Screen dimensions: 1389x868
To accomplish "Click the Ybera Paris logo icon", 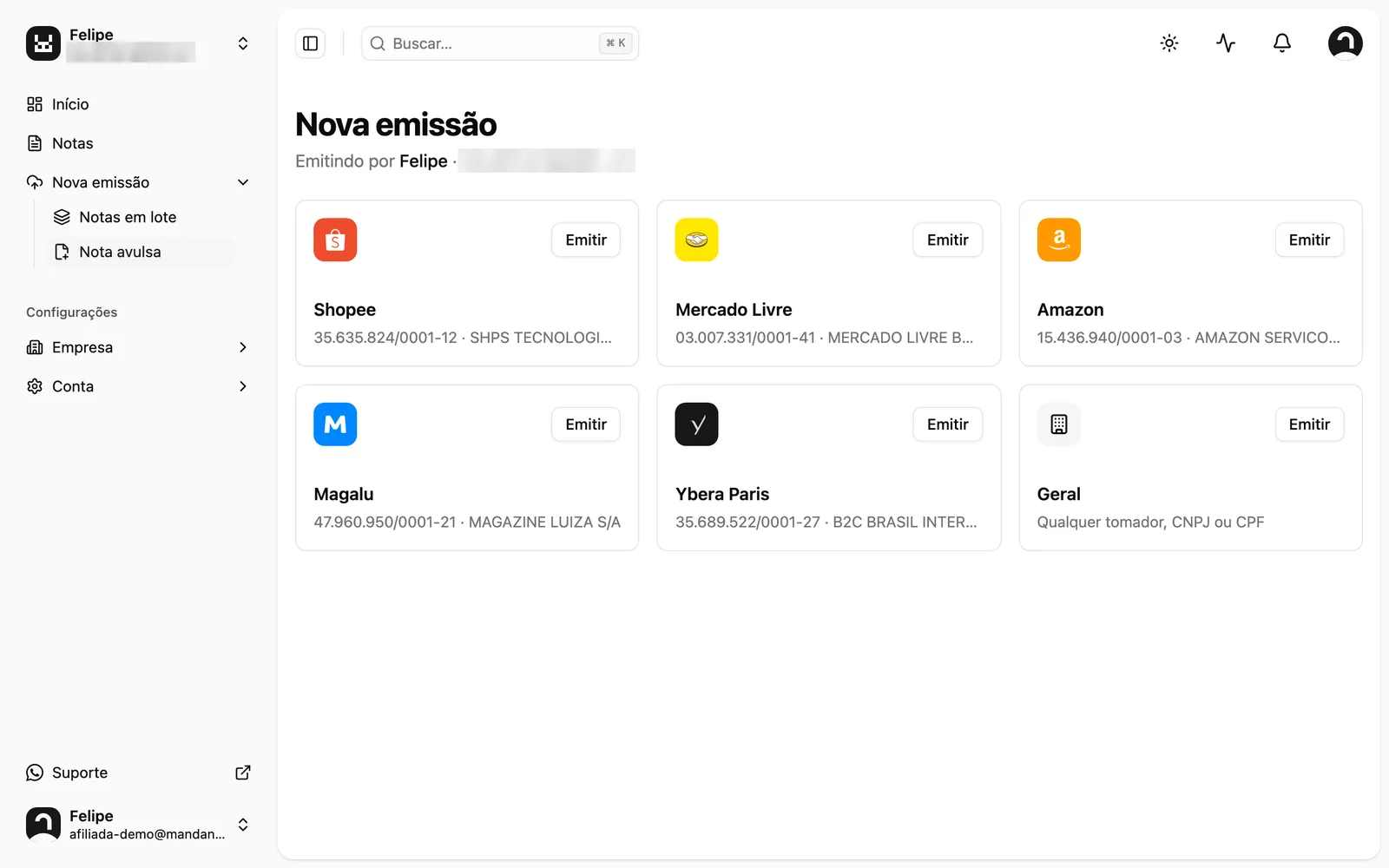I will [696, 424].
